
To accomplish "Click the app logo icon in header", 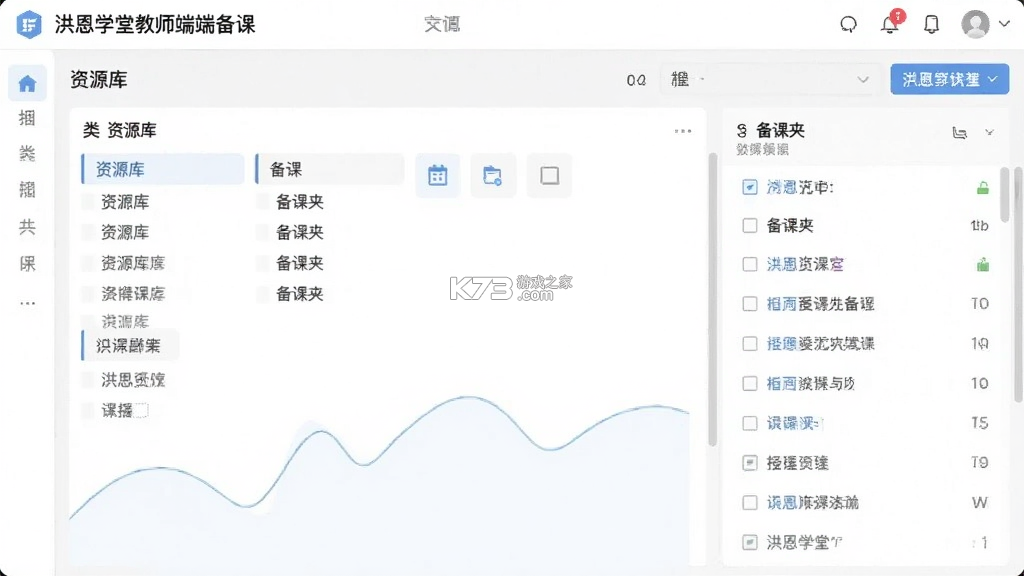I will click(29, 25).
